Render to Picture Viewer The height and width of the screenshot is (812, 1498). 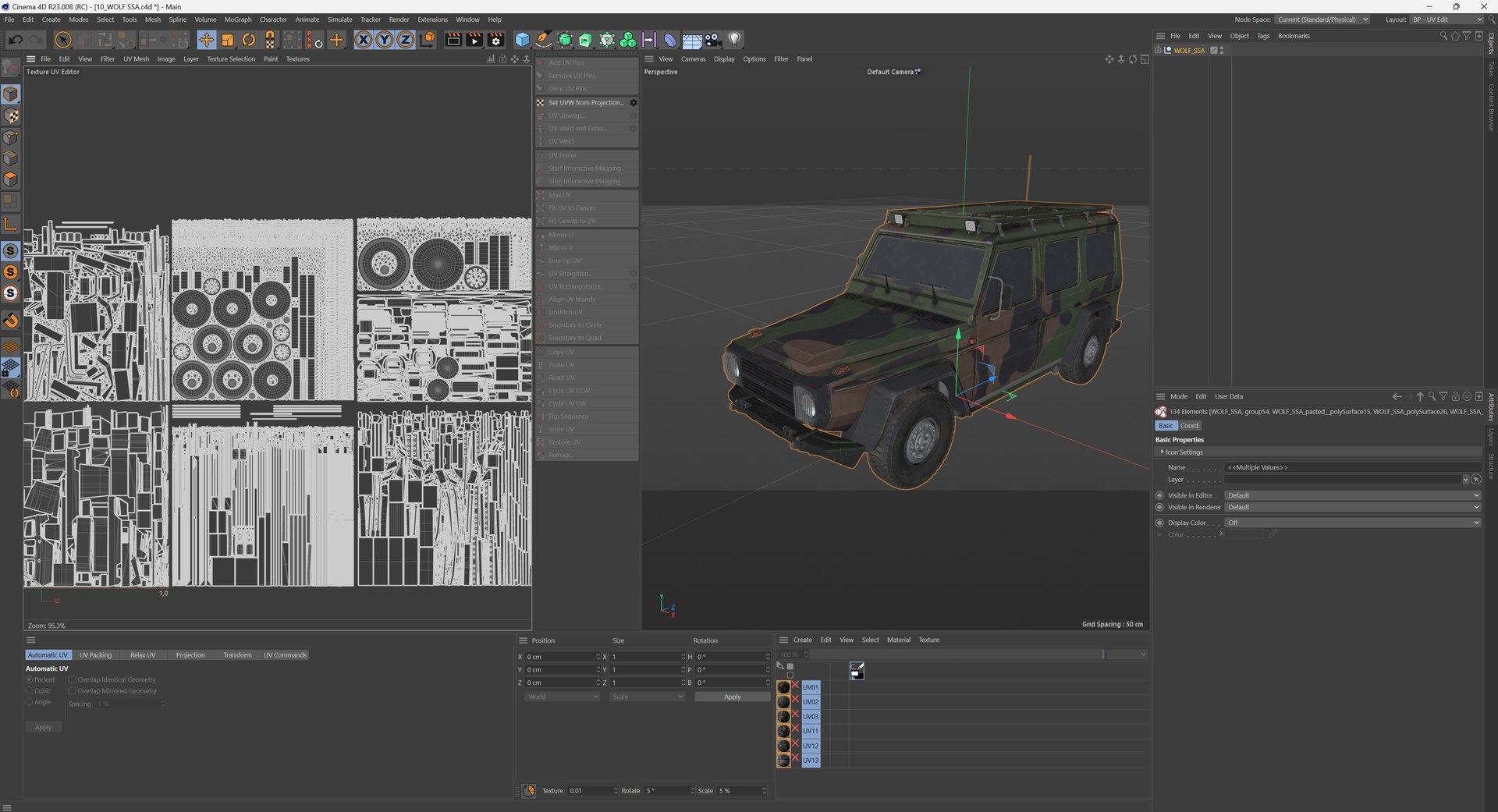click(x=474, y=40)
